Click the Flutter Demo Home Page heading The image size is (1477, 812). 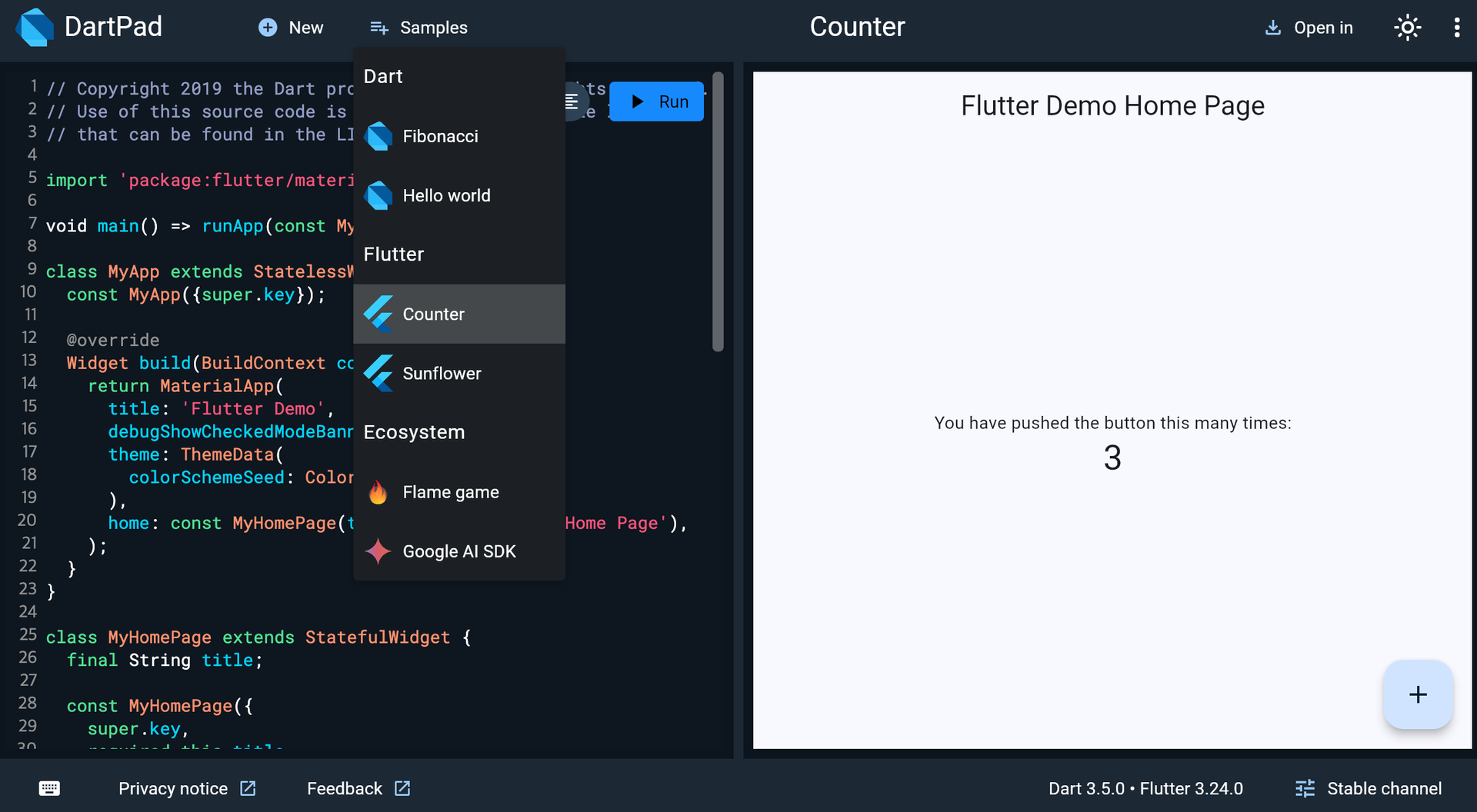click(1112, 105)
